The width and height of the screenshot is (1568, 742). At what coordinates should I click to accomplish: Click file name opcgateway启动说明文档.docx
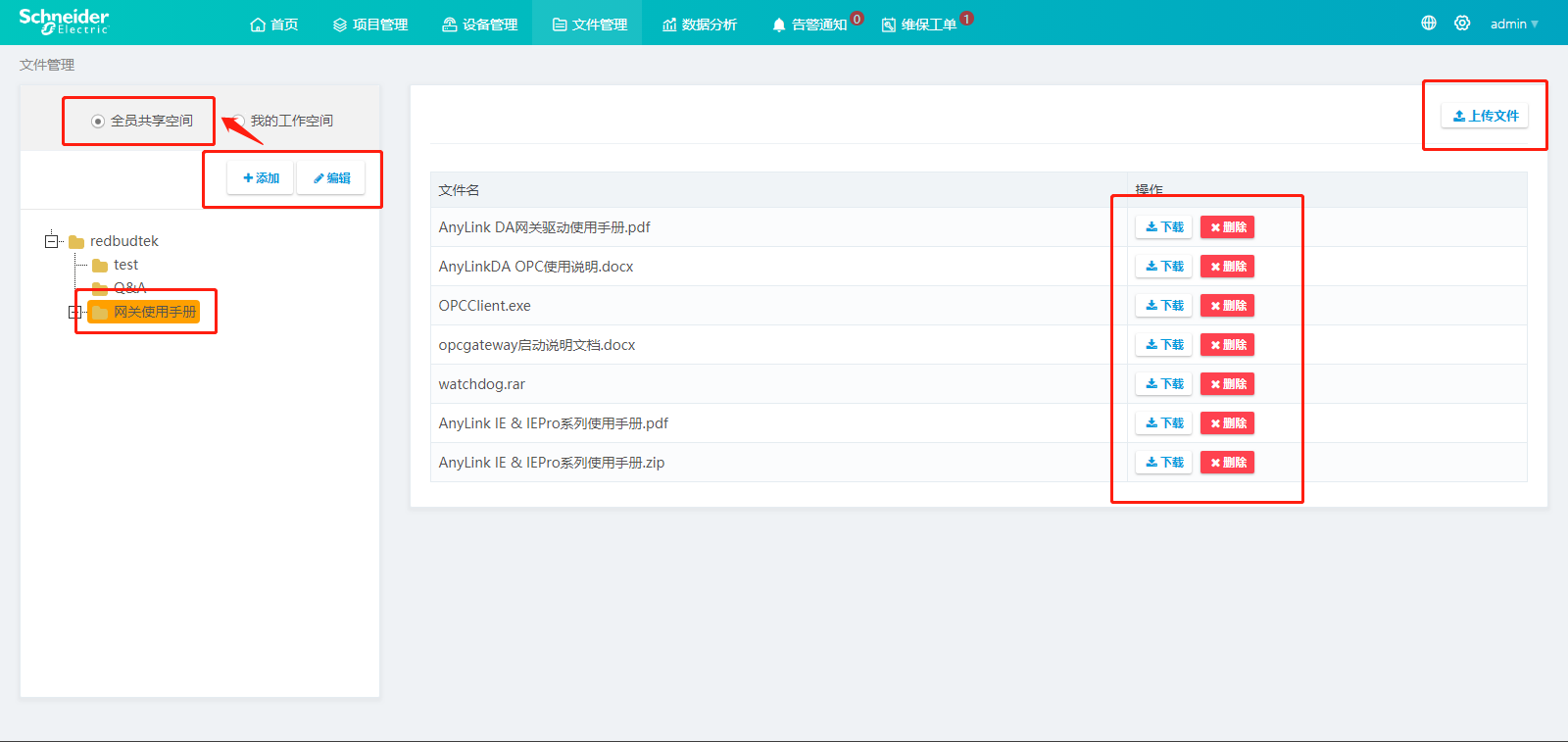point(537,345)
